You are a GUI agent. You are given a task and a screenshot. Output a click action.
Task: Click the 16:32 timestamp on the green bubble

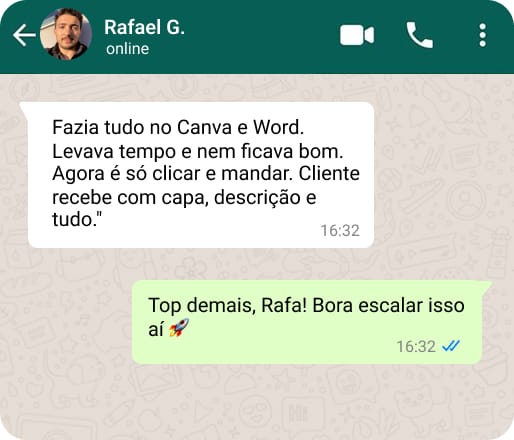tap(416, 347)
